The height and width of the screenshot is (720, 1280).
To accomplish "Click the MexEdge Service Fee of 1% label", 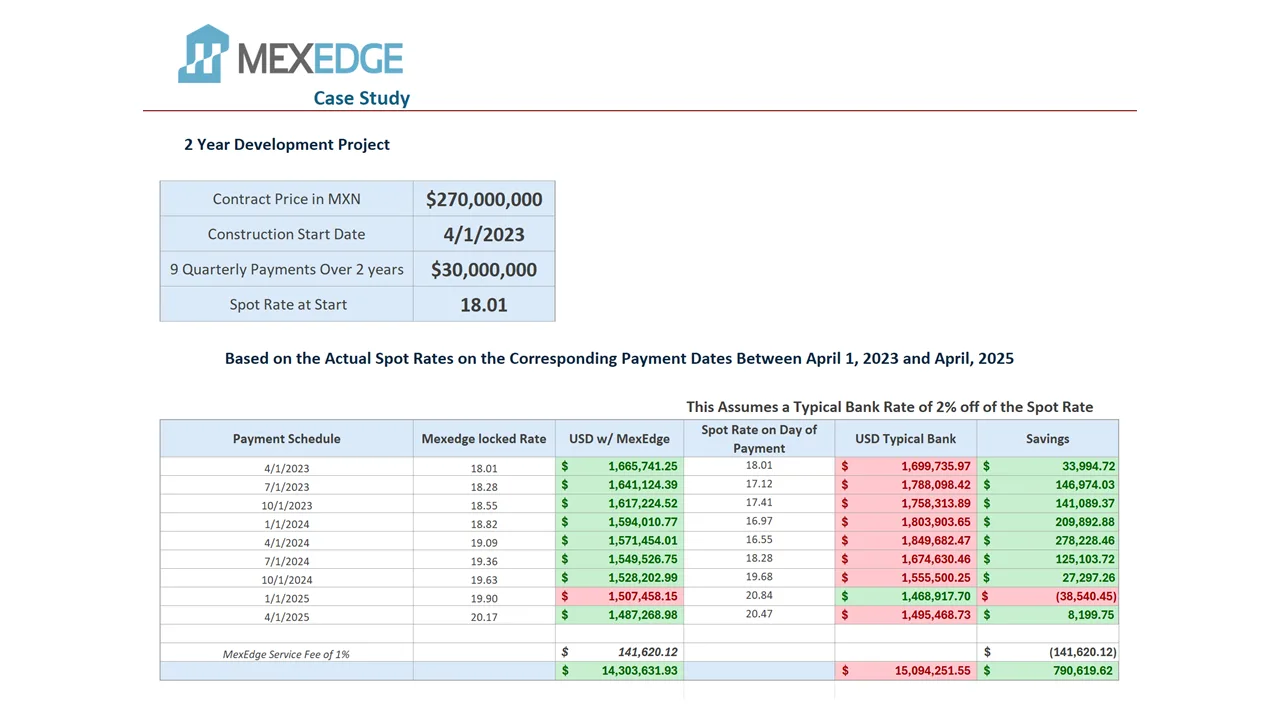I will coord(286,654).
